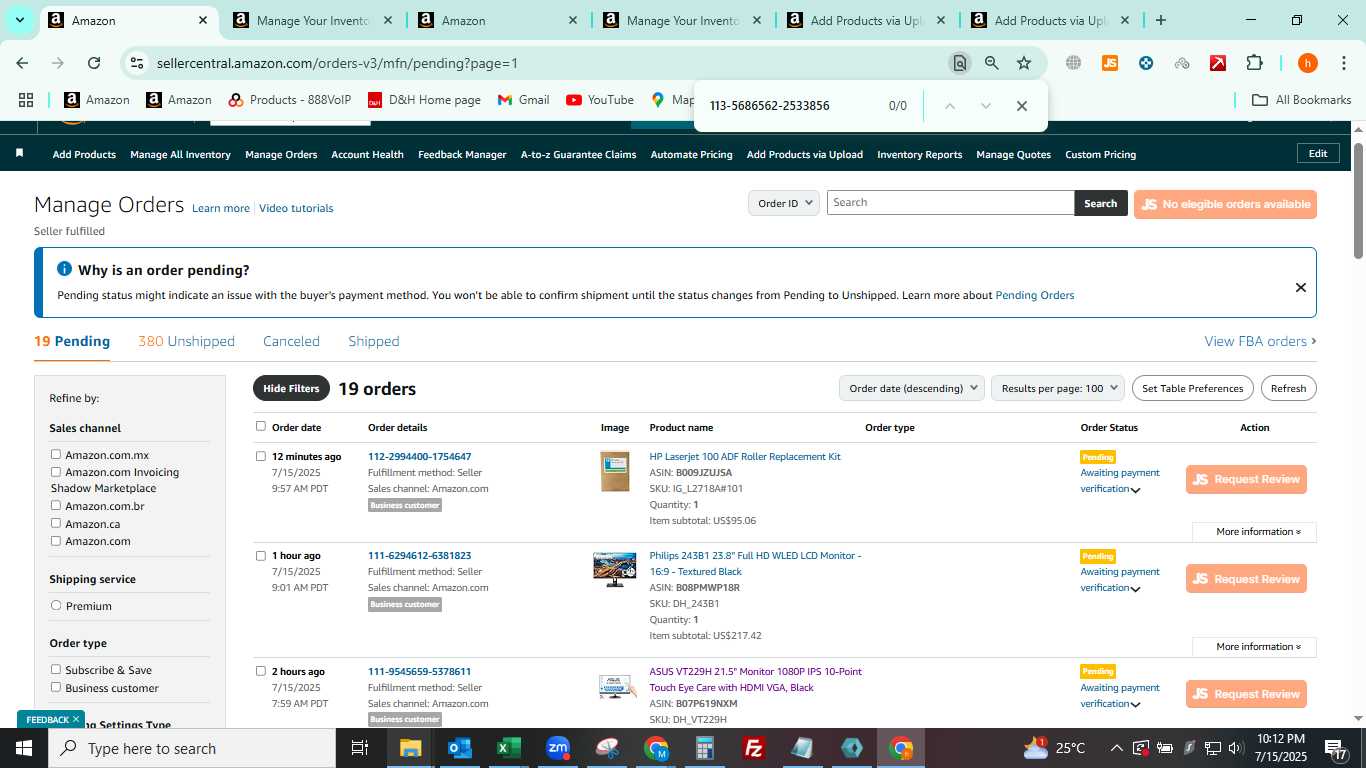This screenshot has height=768, width=1366.
Task: Click the Edit button in navigation bar
Action: tap(1318, 154)
